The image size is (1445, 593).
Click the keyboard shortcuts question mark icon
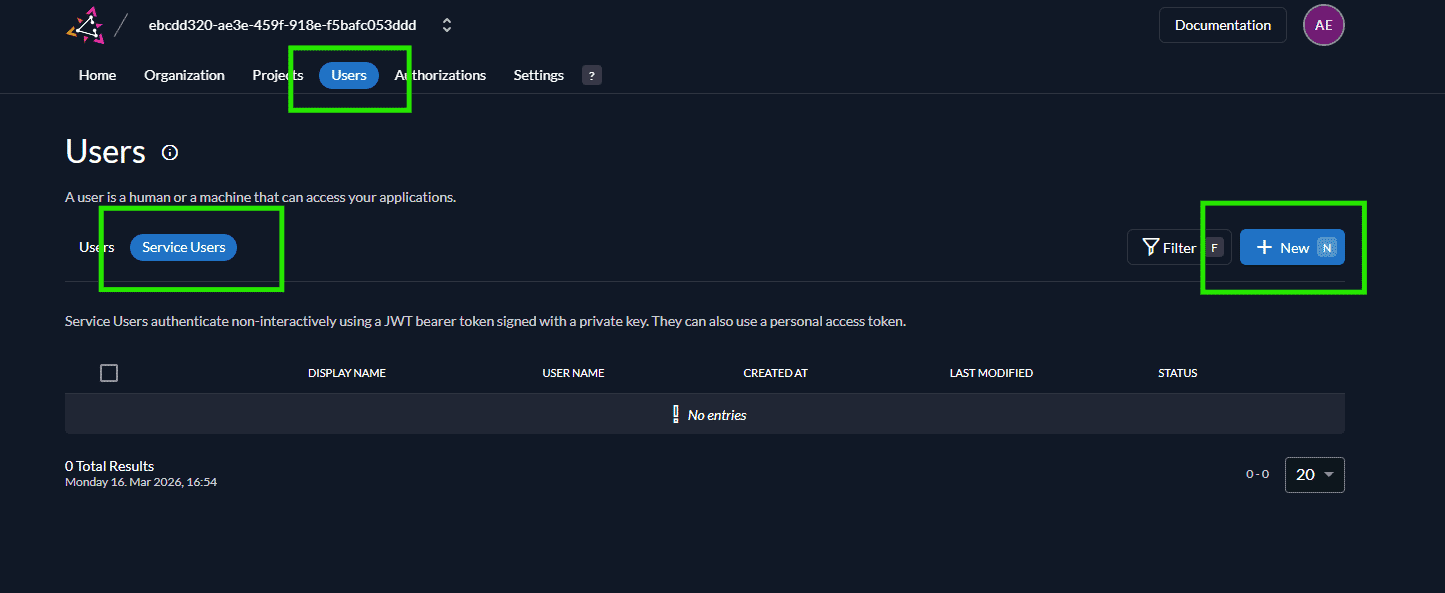591,74
